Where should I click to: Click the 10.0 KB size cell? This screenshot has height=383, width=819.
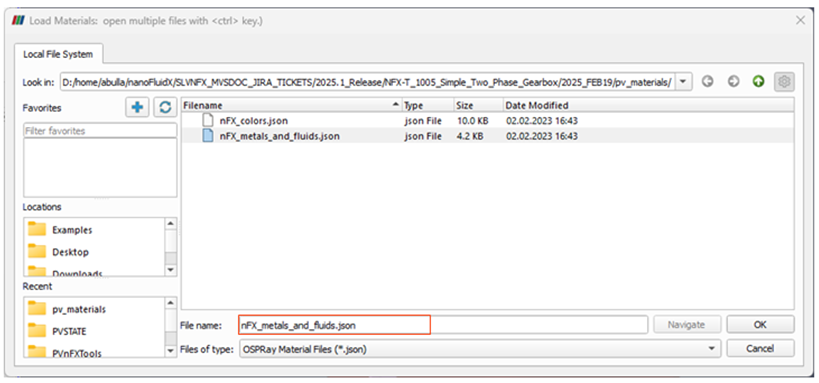(472, 121)
